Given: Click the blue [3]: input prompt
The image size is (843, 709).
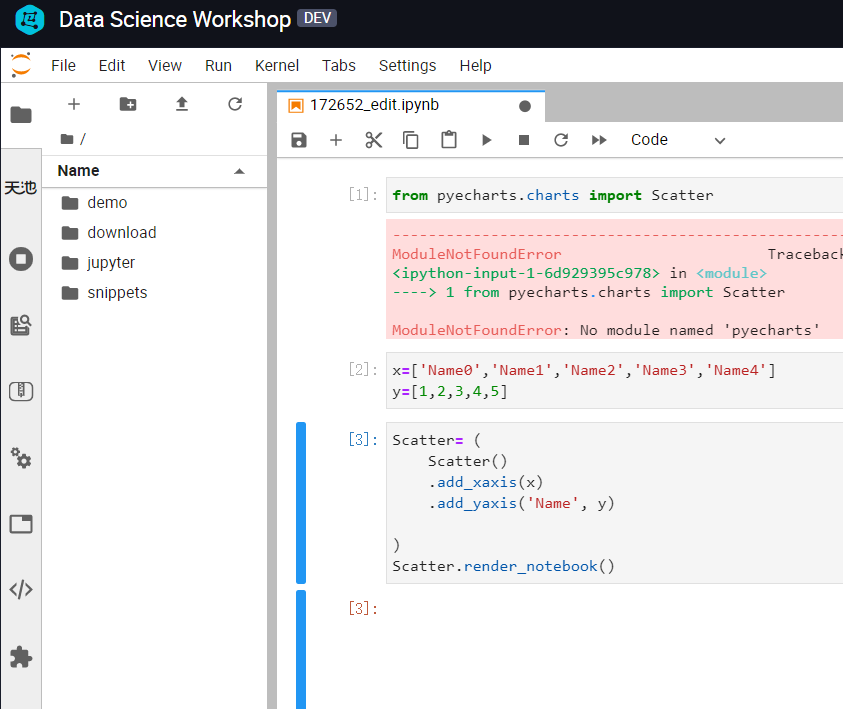Looking at the screenshot, I should pos(362,440).
